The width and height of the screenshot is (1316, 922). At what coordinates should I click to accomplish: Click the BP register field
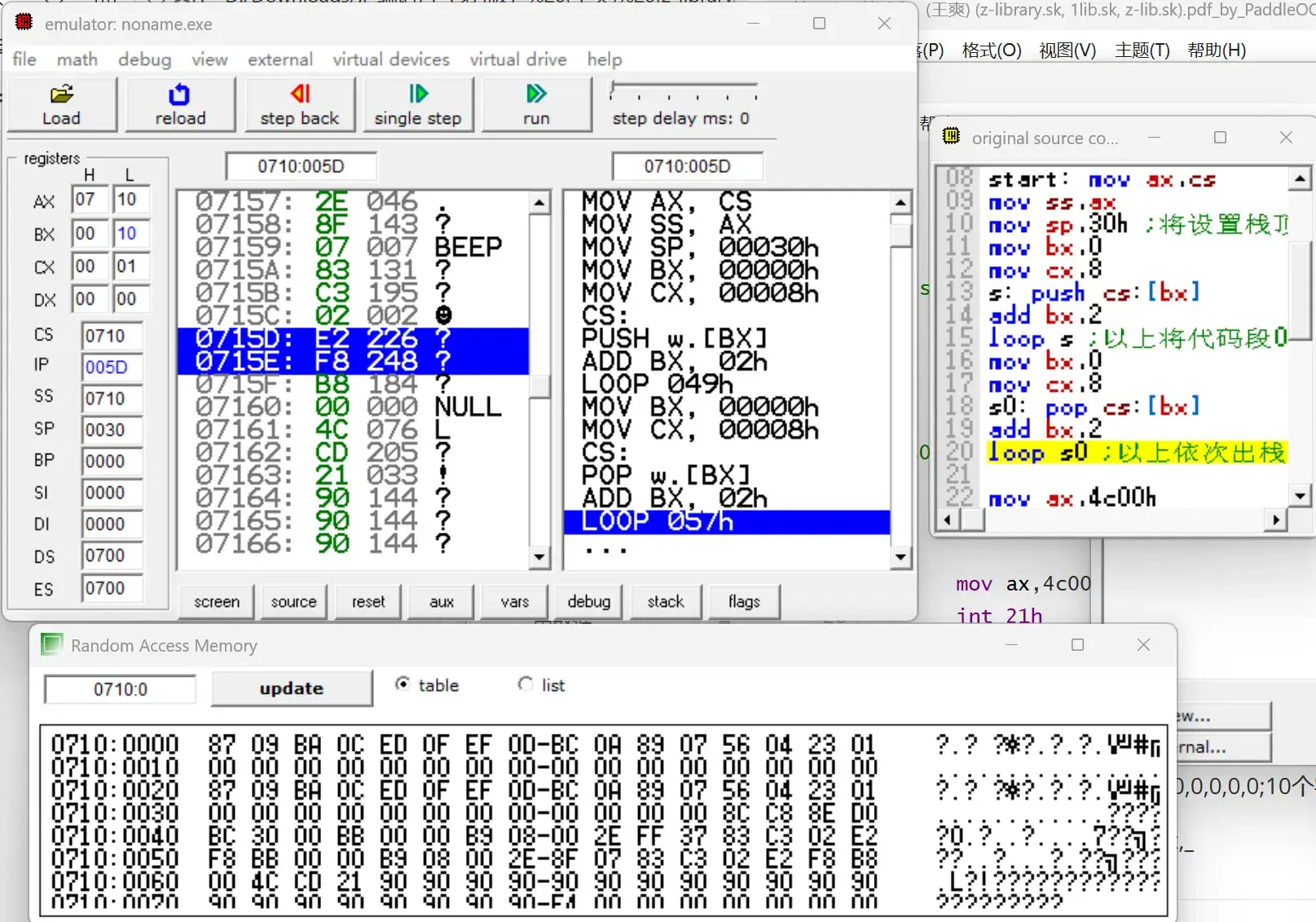(112, 462)
